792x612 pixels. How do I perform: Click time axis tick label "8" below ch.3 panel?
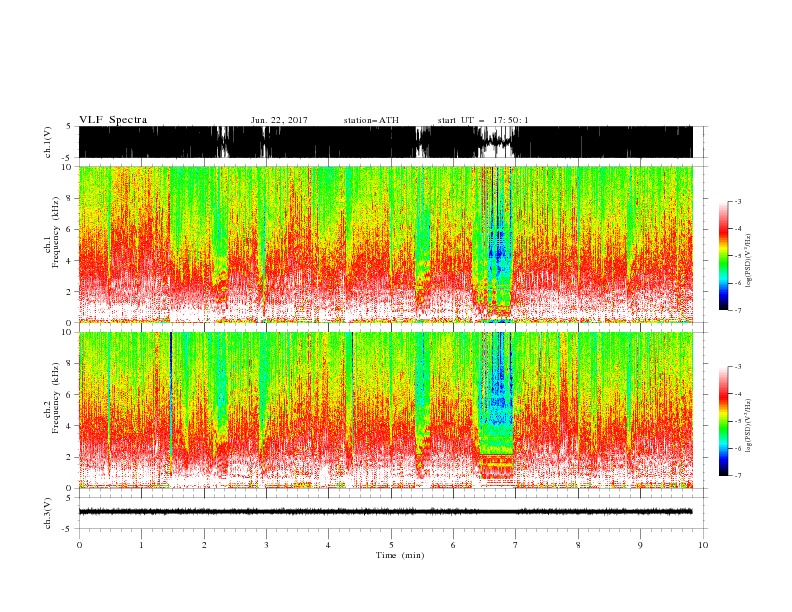(x=578, y=545)
